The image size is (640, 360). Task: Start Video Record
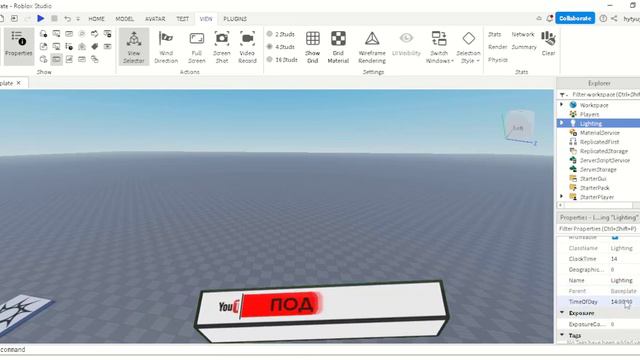click(x=247, y=47)
